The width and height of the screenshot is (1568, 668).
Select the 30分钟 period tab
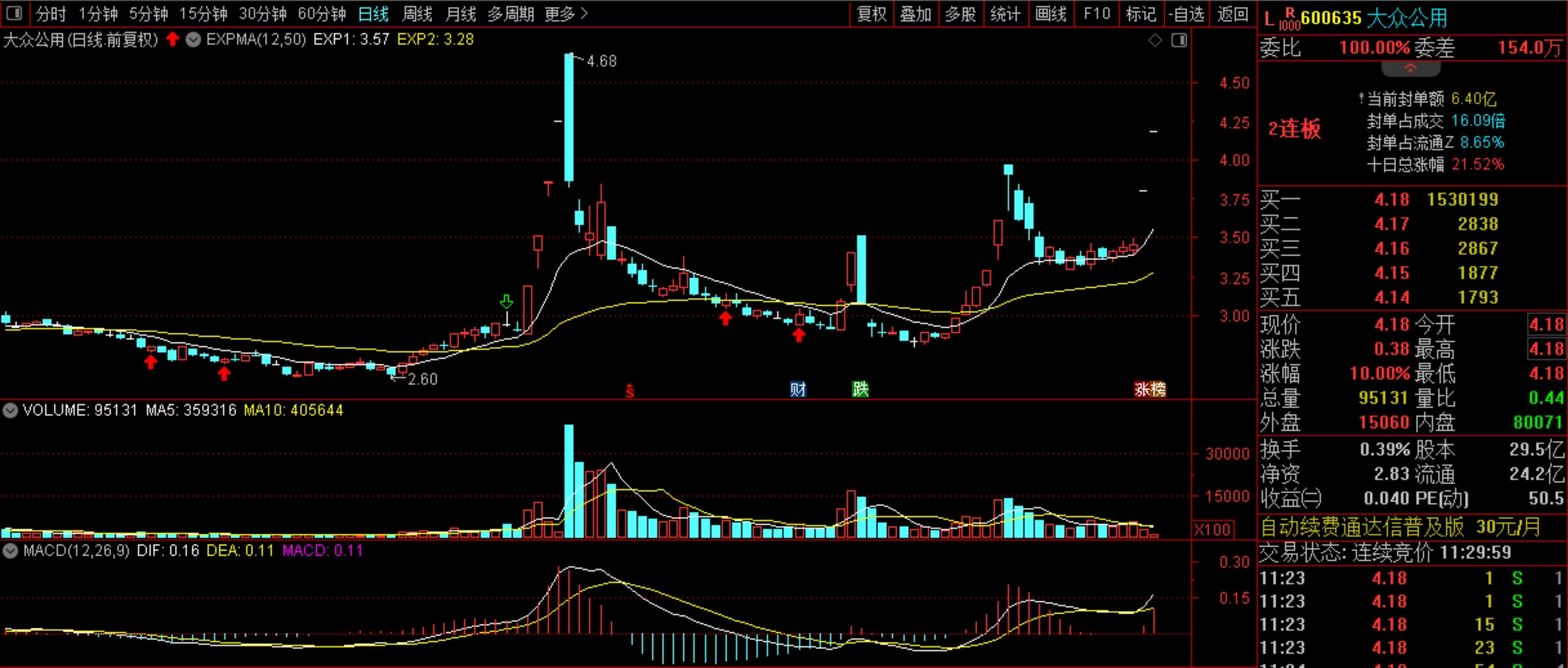click(263, 14)
